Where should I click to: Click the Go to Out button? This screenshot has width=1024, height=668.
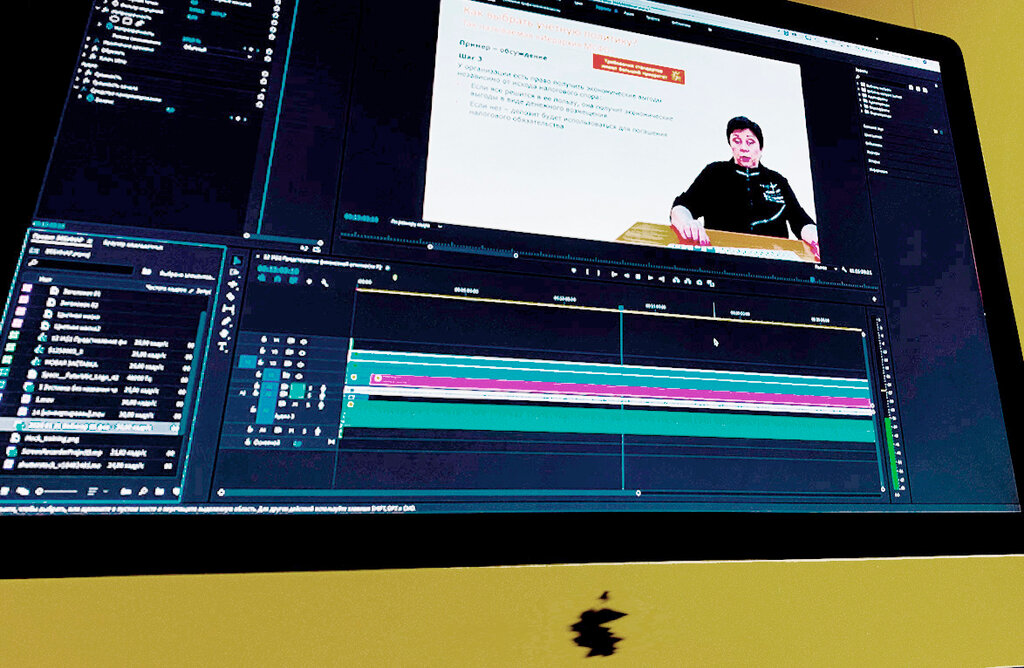pos(662,279)
